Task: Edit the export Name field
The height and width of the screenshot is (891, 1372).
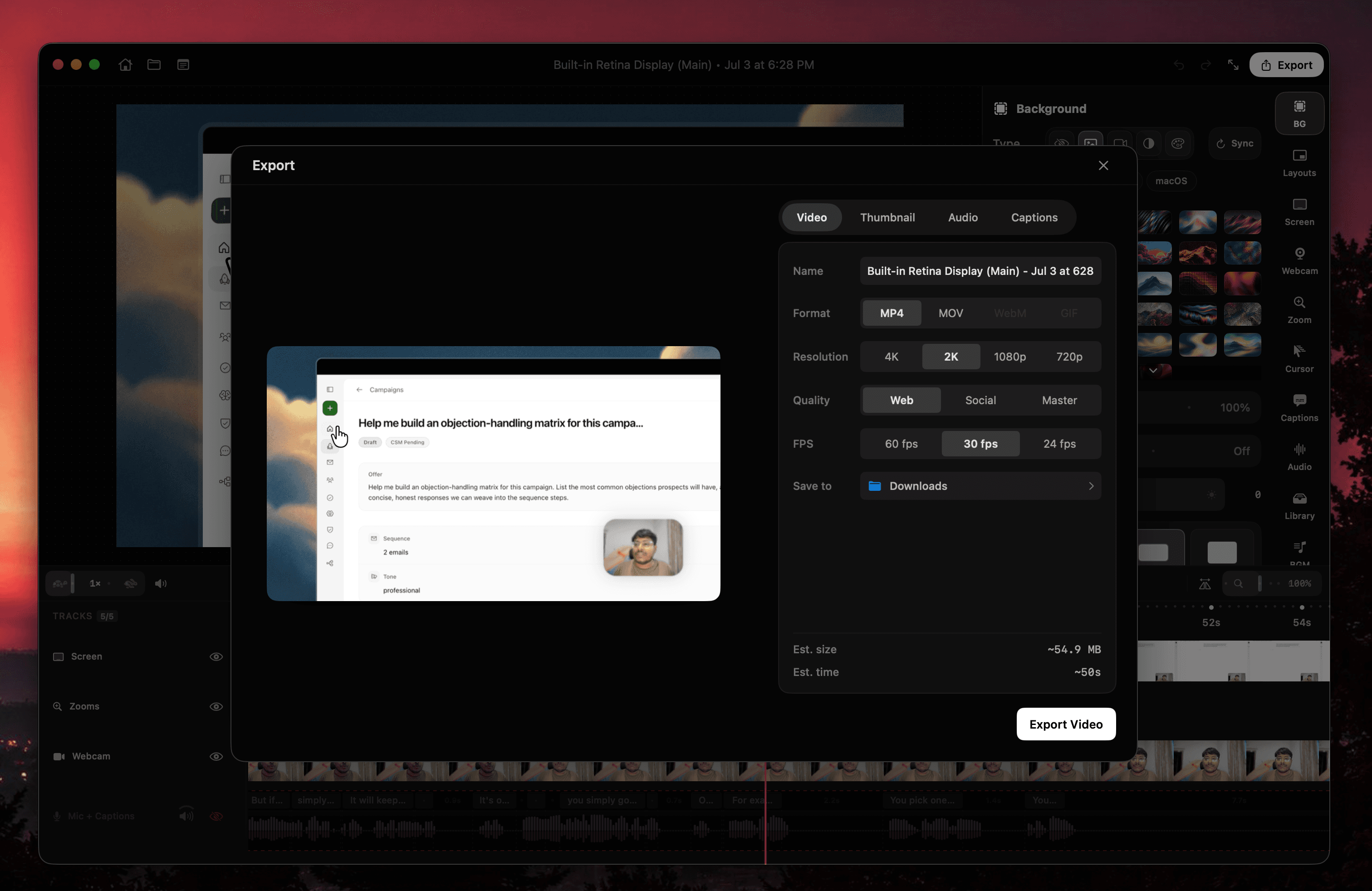Action: [980, 271]
